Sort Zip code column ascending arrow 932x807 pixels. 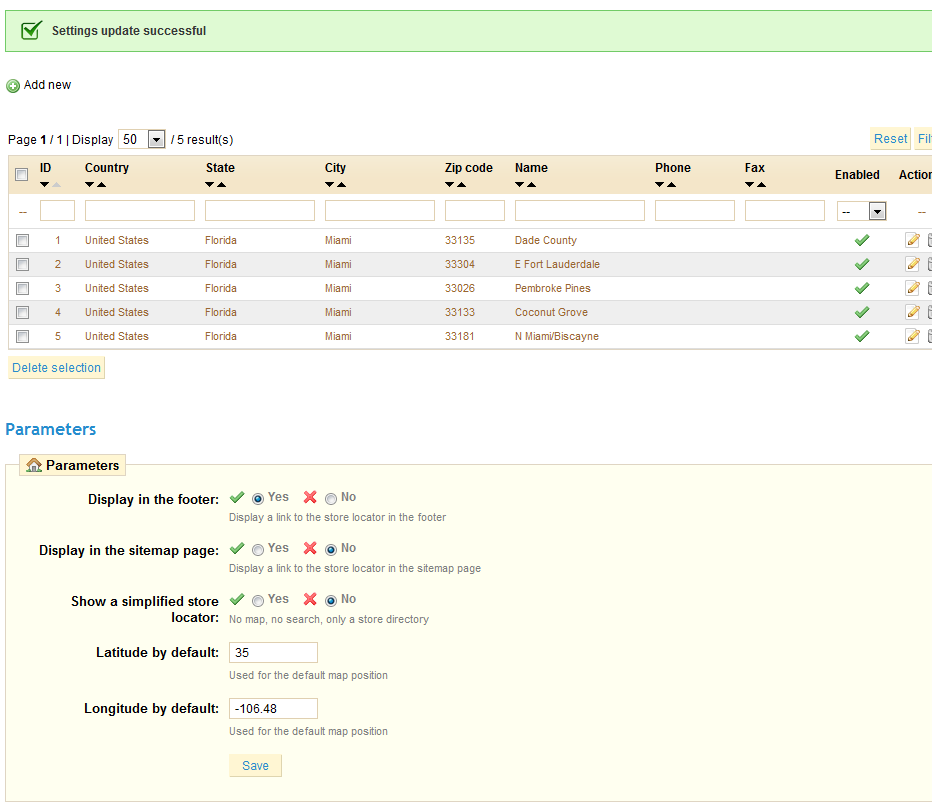tap(461, 185)
